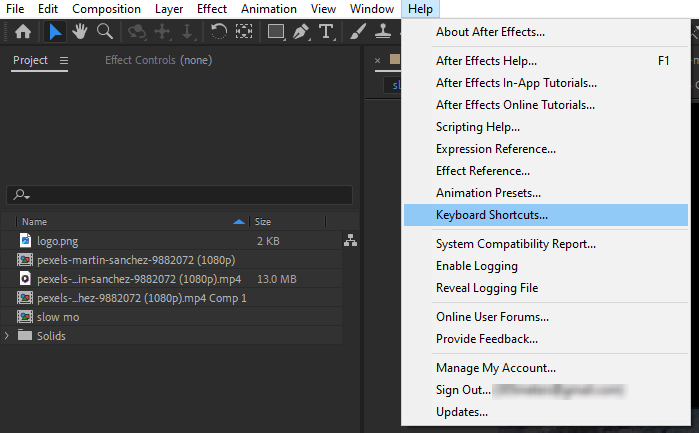Click Enable Logging in Help menu

(x=476, y=266)
